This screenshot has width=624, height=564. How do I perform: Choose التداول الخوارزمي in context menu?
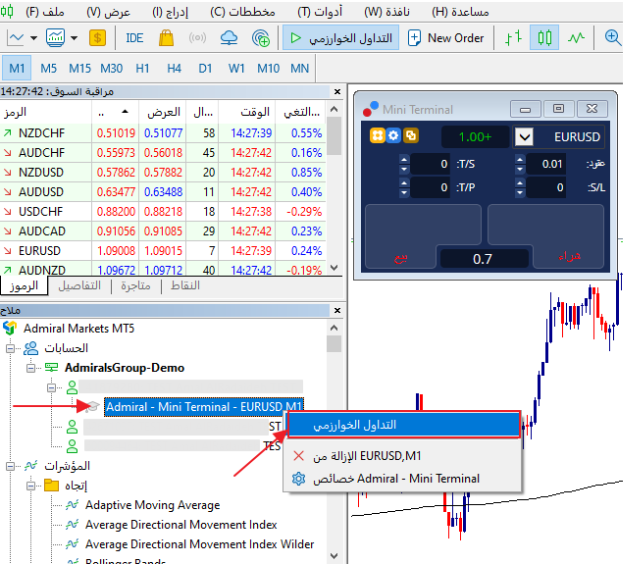(x=404, y=425)
